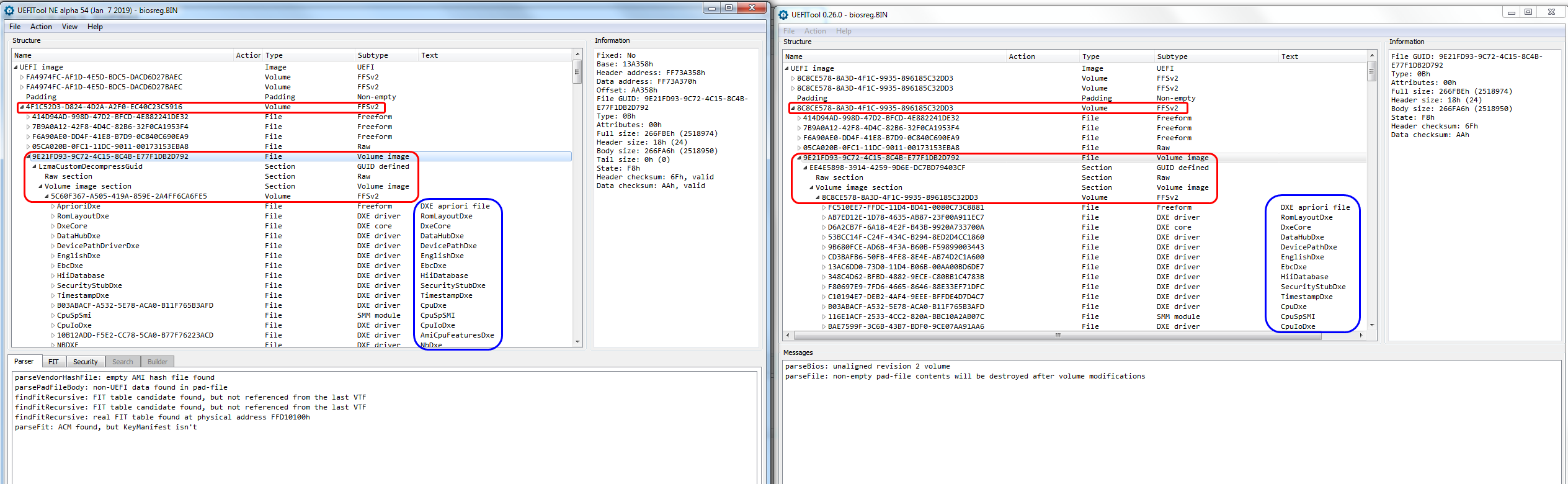
Task: Click the "real FIT table found" parser message
Action: pos(163,417)
